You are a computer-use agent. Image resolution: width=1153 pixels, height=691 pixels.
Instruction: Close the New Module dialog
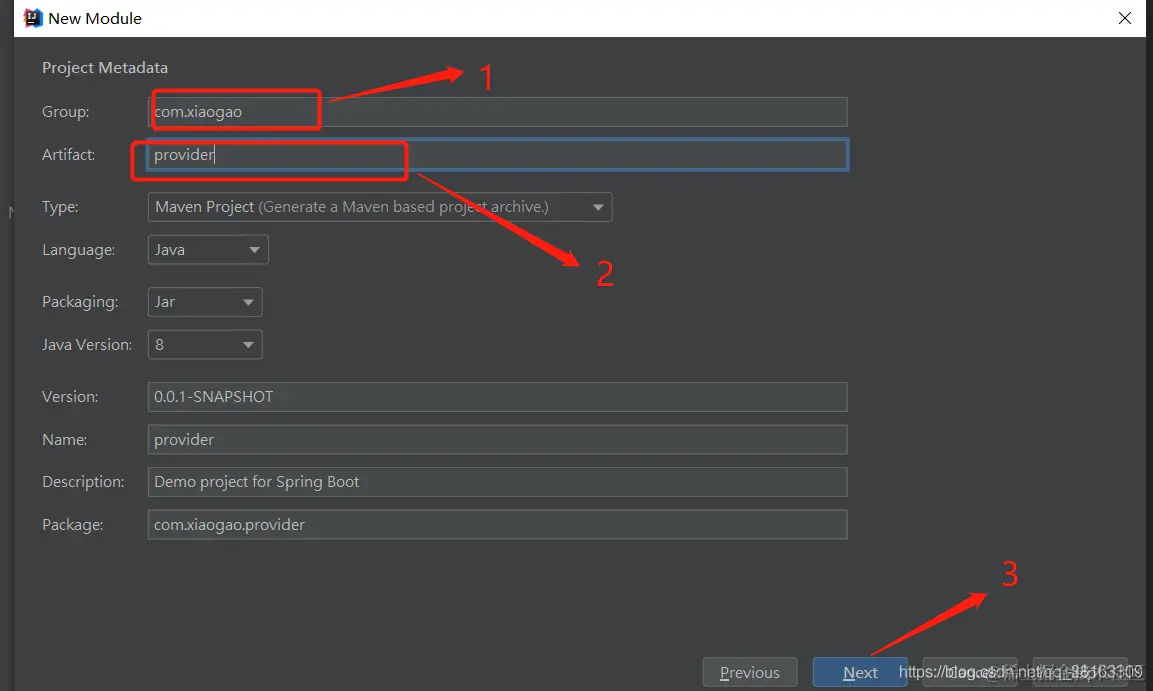[x=1124, y=18]
